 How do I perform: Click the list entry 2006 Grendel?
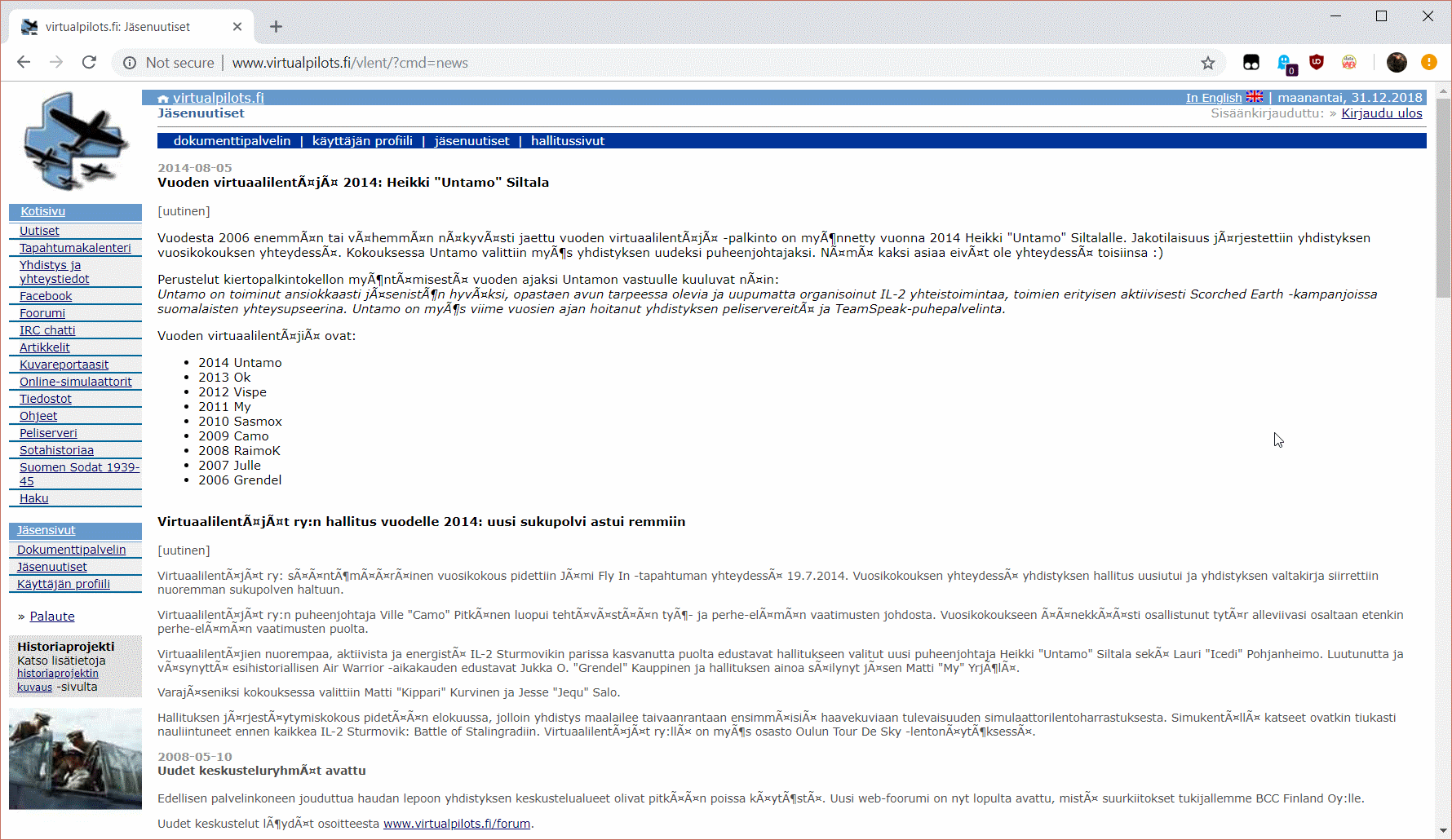point(240,480)
